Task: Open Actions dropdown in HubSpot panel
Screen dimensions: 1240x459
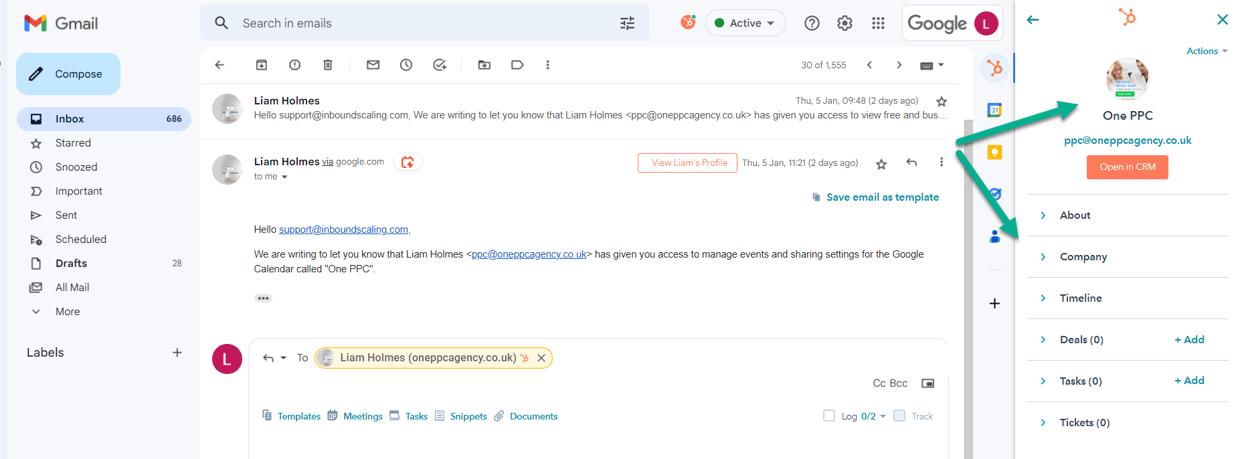Action: click(1207, 51)
